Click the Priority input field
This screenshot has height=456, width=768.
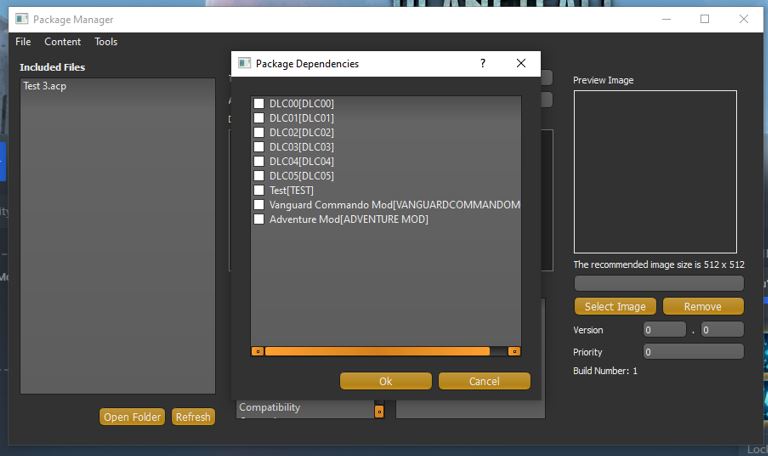693,352
